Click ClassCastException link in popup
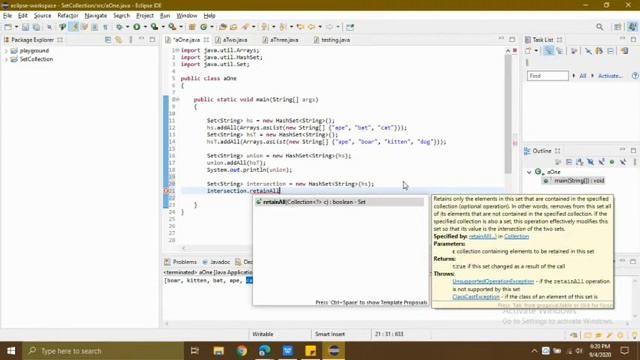The image size is (640, 360). tap(476, 297)
